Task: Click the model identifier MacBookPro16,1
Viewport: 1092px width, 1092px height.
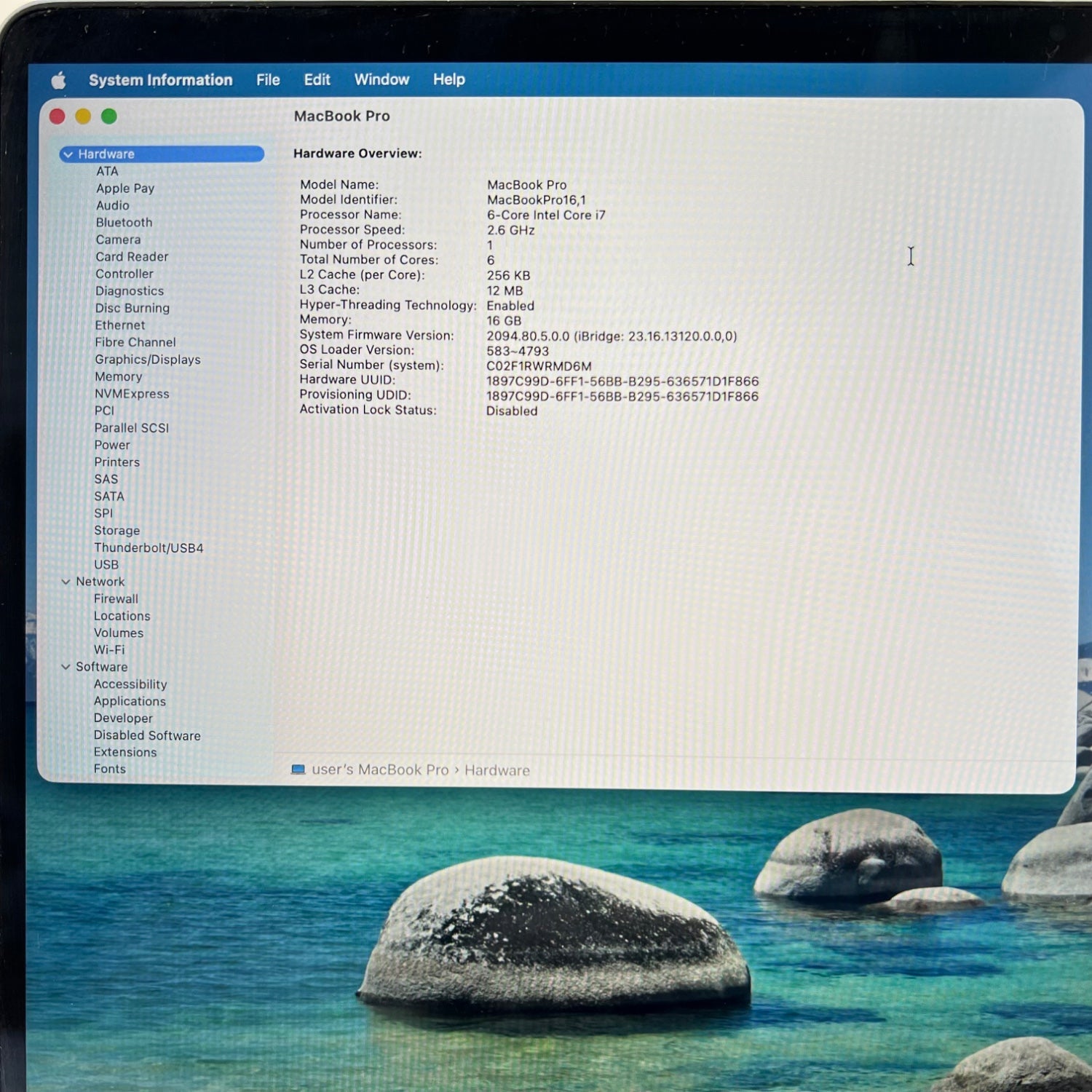Action: (x=537, y=200)
